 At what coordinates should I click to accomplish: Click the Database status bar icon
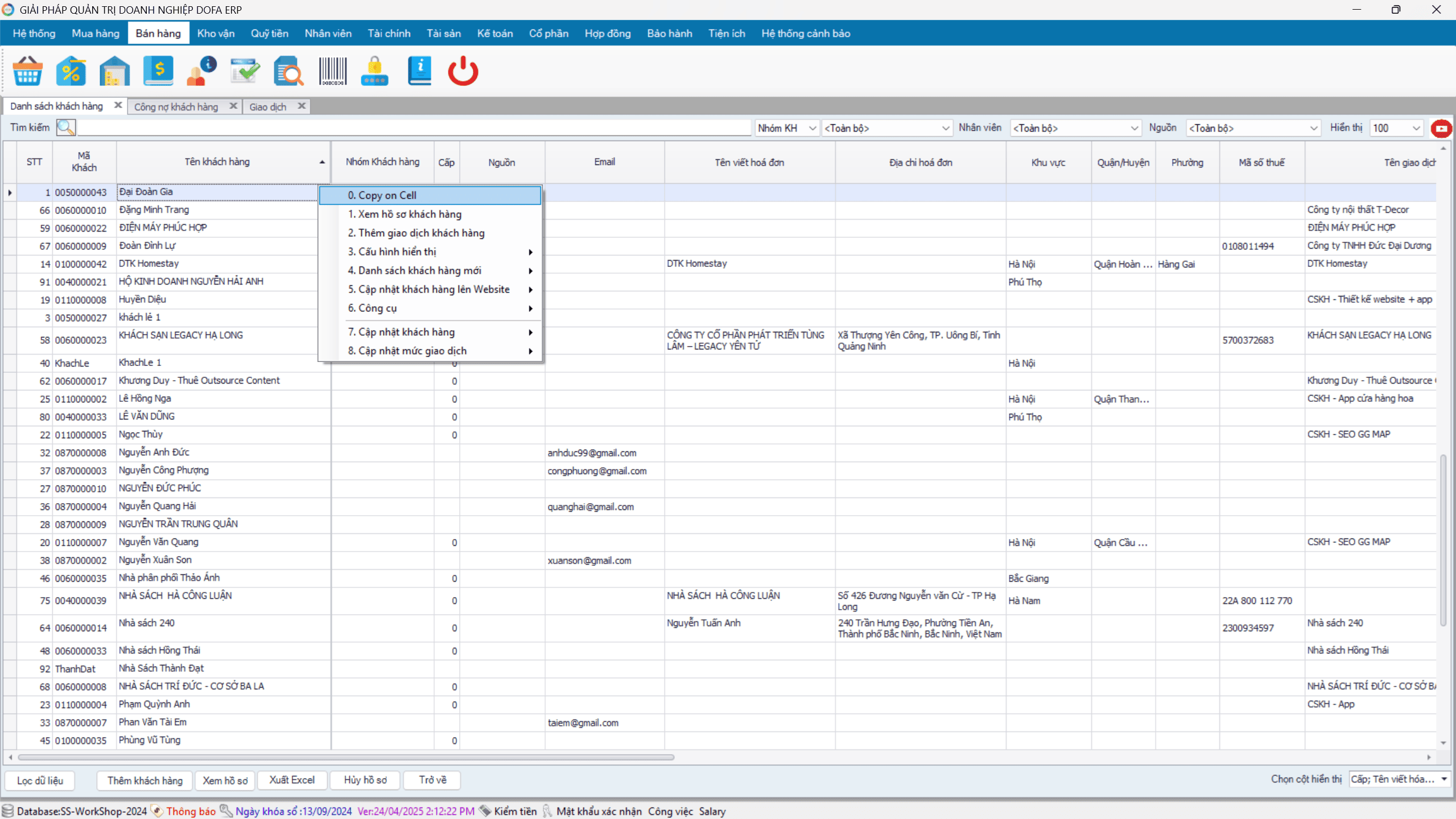coord(7,811)
